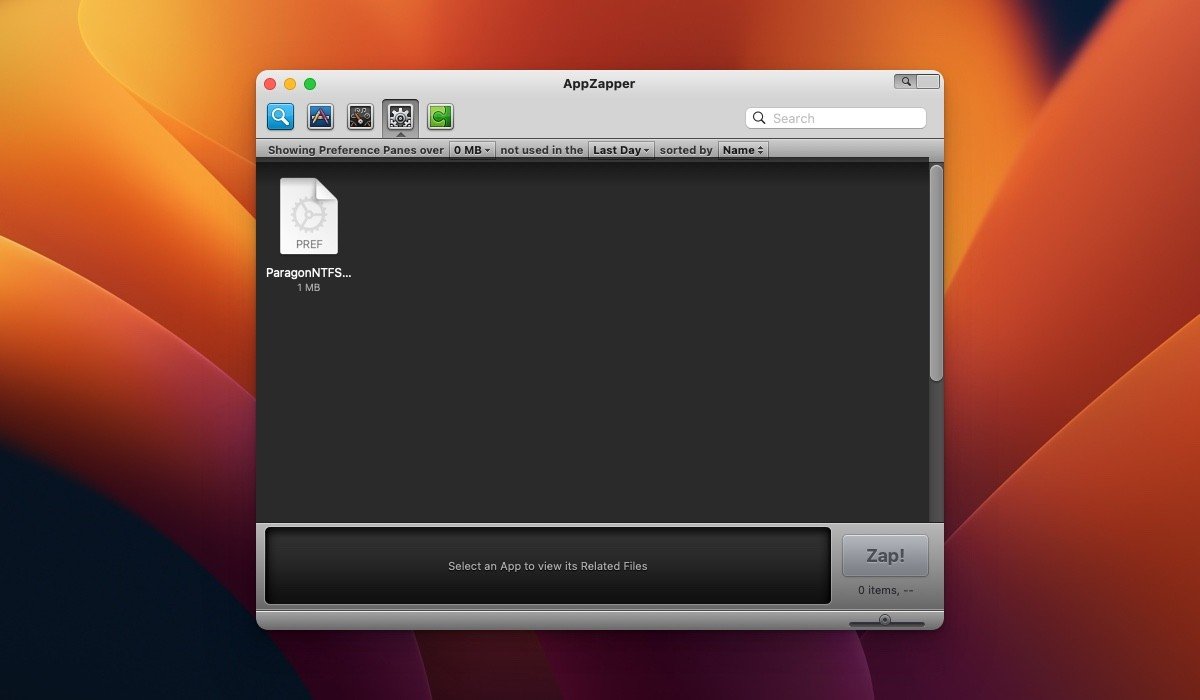Expand the Last Day time filter
The image size is (1200, 700).
pyautogui.click(x=621, y=150)
